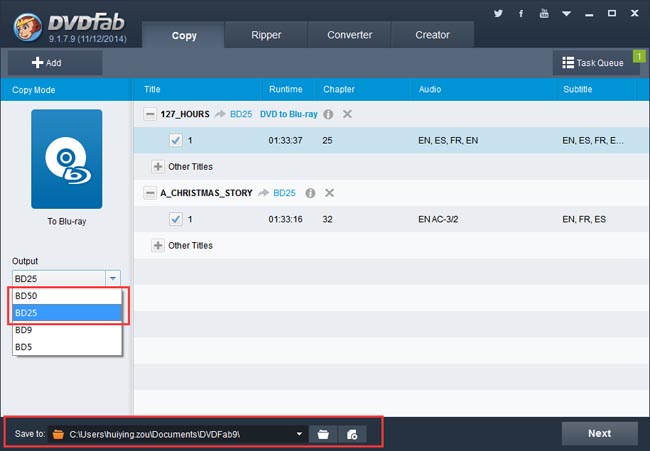Click chapter count '32' cell
Screen dimensions: 650x451
(x=327, y=219)
